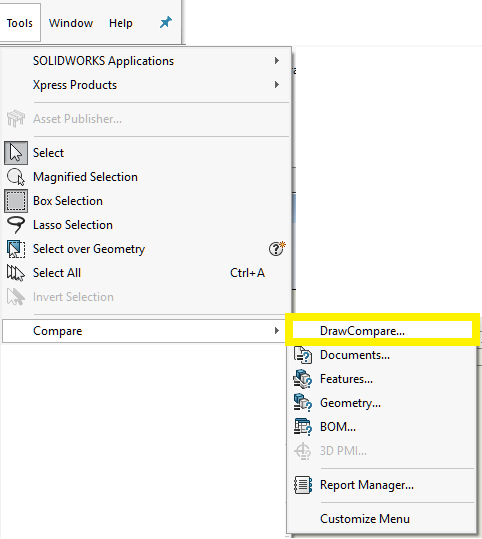This screenshot has width=482, height=539.
Task: Expand the SOLIDWORKS Applications submenu arrow
Action: click(x=277, y=61)
